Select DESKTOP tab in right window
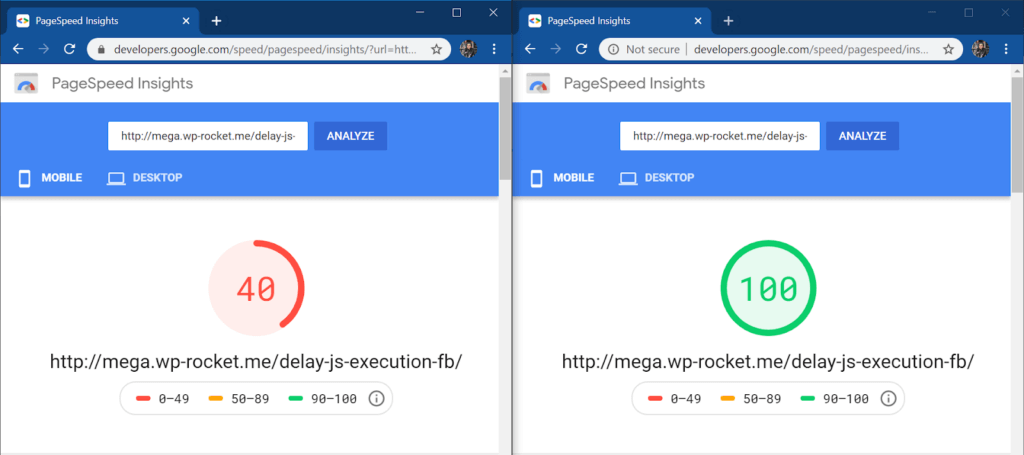Image resolution: width=1024 pixels, height=455 pixels. click(656, 178)
